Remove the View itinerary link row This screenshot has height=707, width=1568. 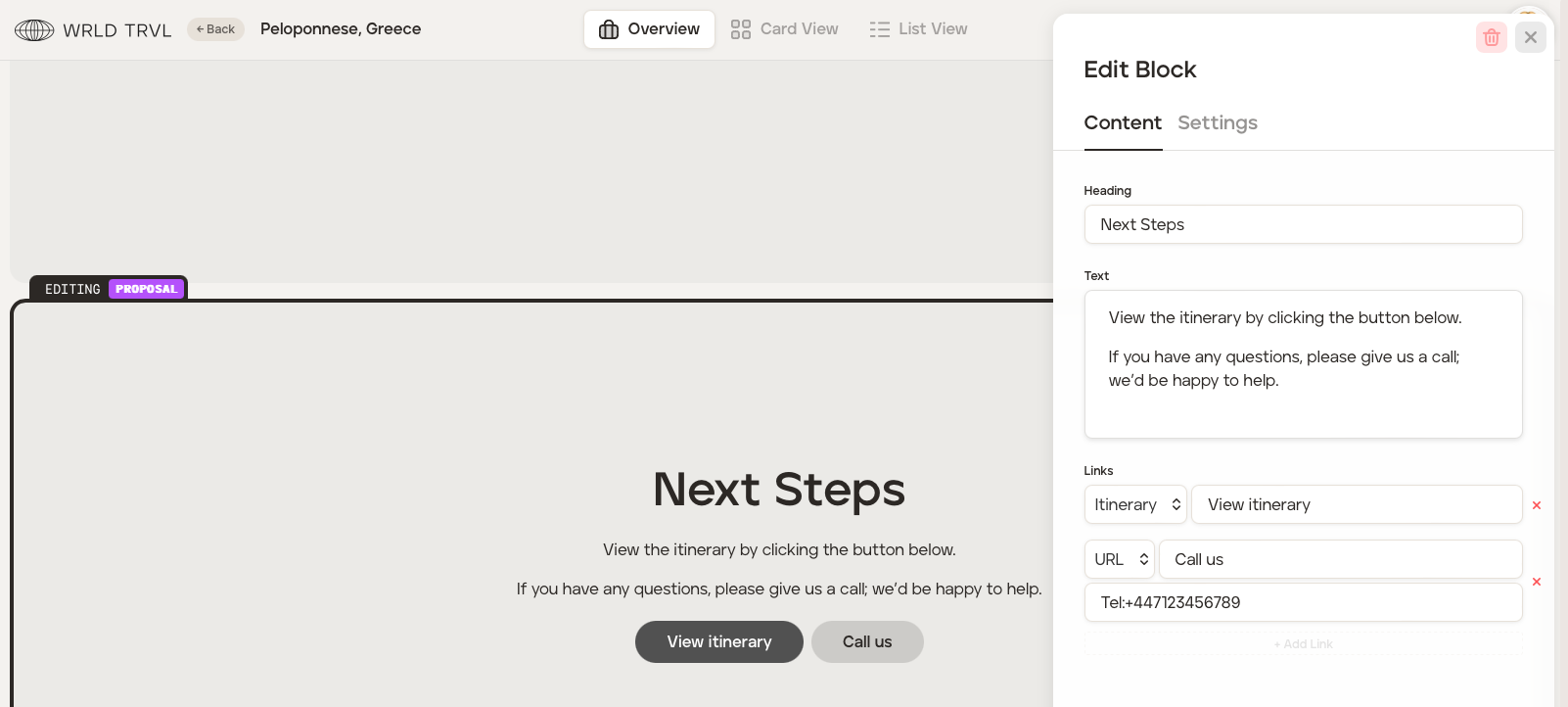pos(1536,505)
